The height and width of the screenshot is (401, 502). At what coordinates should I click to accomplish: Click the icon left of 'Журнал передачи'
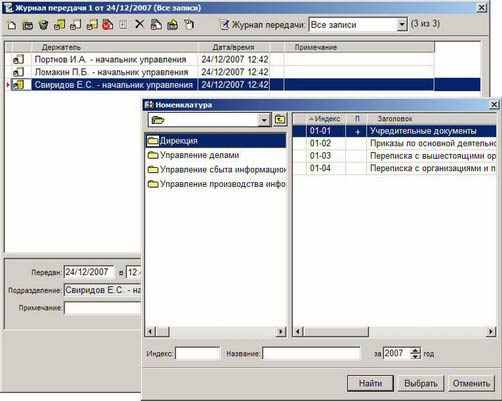(225, 24)
